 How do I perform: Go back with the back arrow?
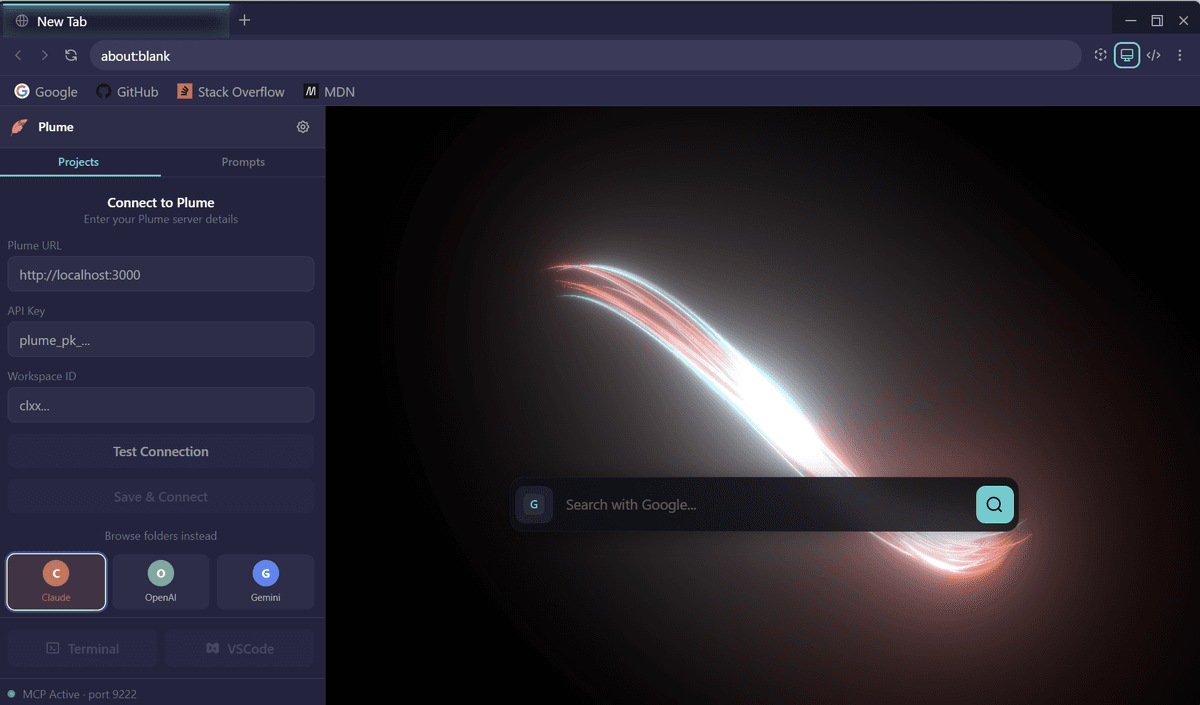[19, 56]
